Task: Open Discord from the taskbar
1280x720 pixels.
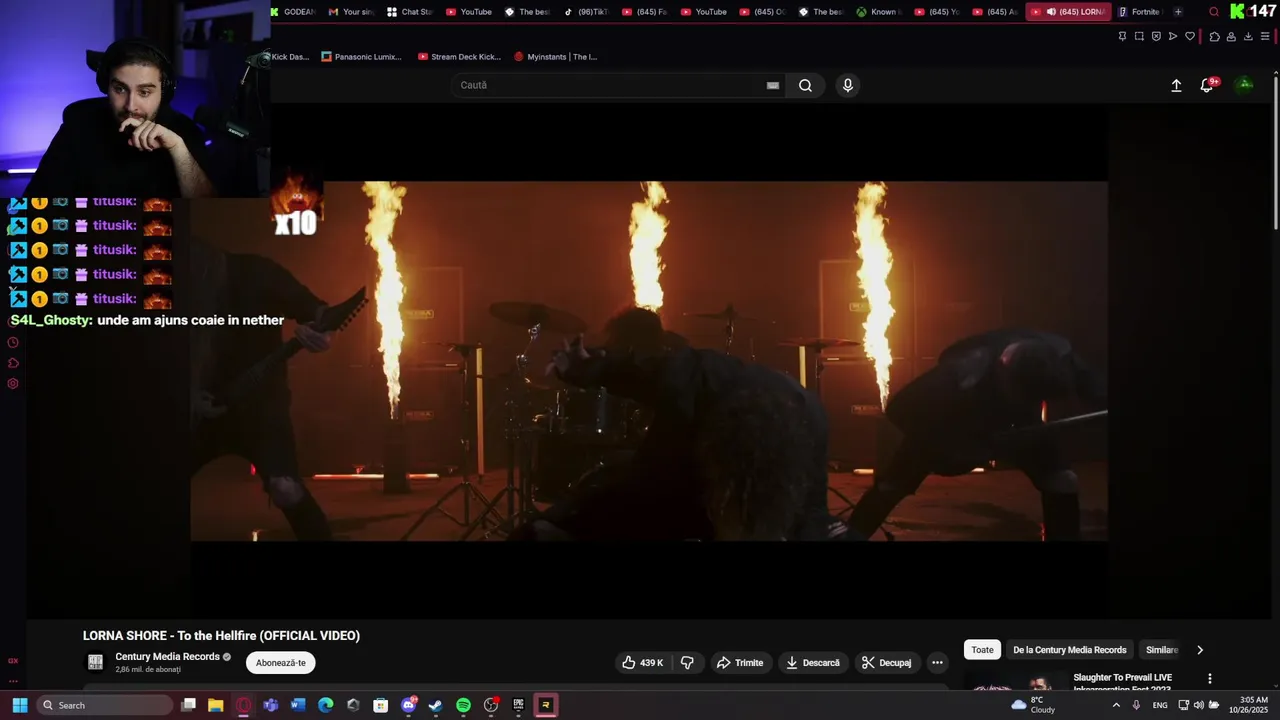Action: click(408, 705)
